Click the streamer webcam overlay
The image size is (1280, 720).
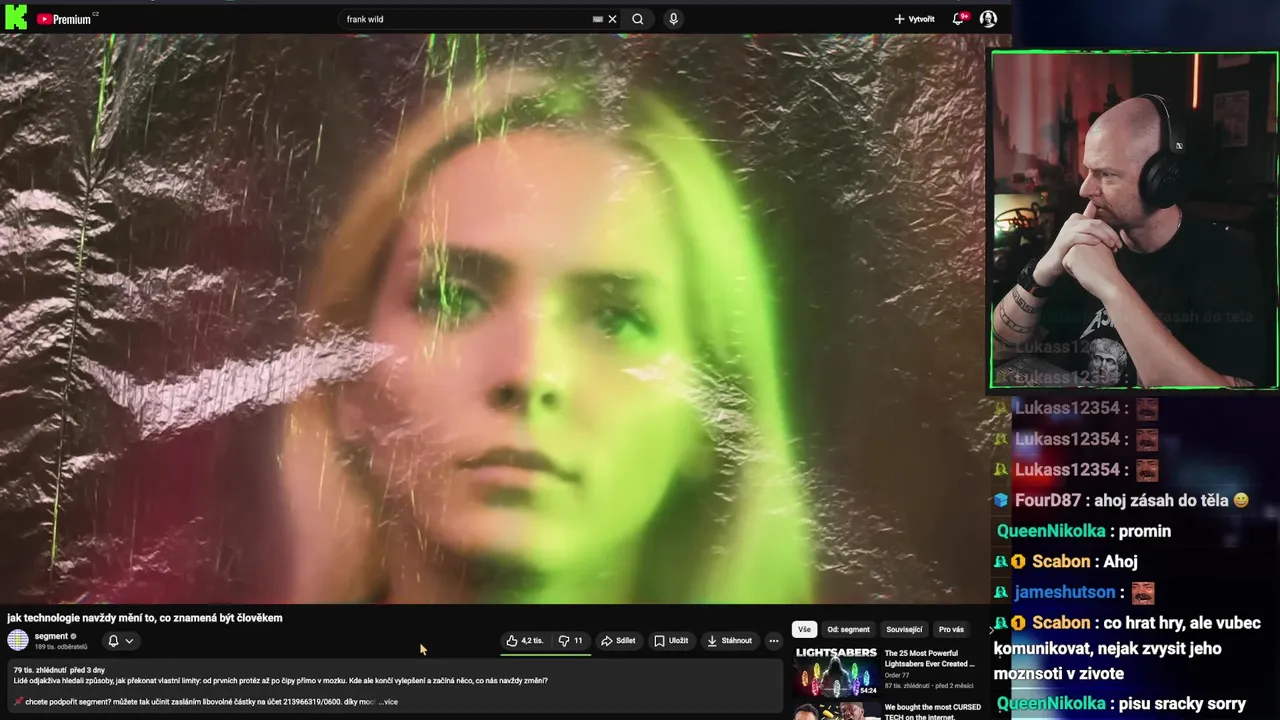1134,220
